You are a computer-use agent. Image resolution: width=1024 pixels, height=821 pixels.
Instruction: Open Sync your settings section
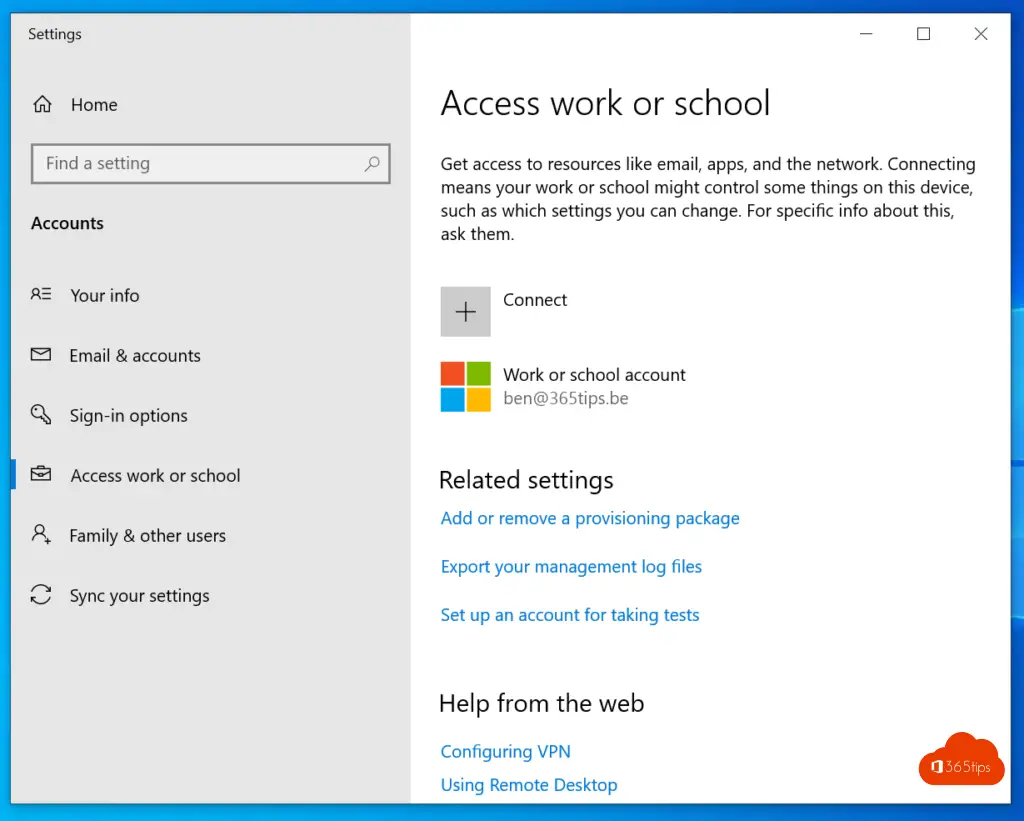pyautogui.click(x=140, y=596)
